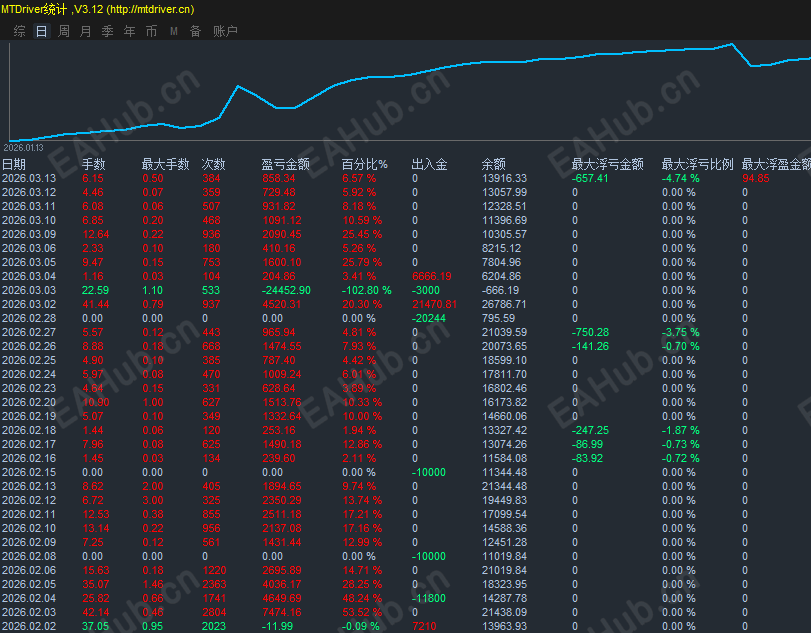This screenshot has height=633, width=811.
Task: Click deposit 7210 on 2026.02.02
Action: 424,625
